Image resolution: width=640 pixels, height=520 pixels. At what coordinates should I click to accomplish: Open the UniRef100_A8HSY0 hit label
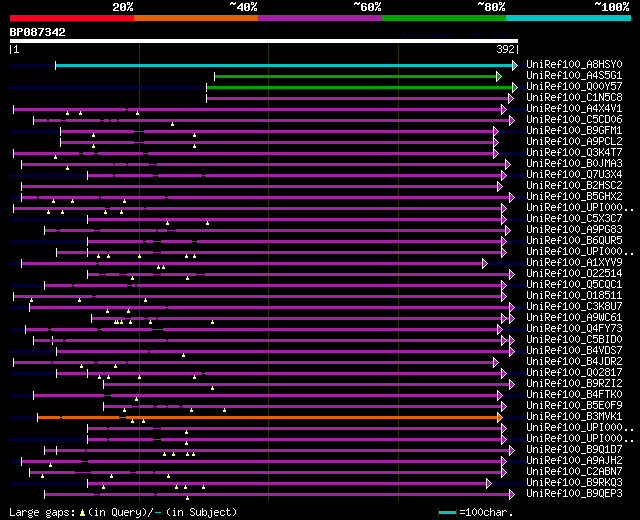point(574,64)
